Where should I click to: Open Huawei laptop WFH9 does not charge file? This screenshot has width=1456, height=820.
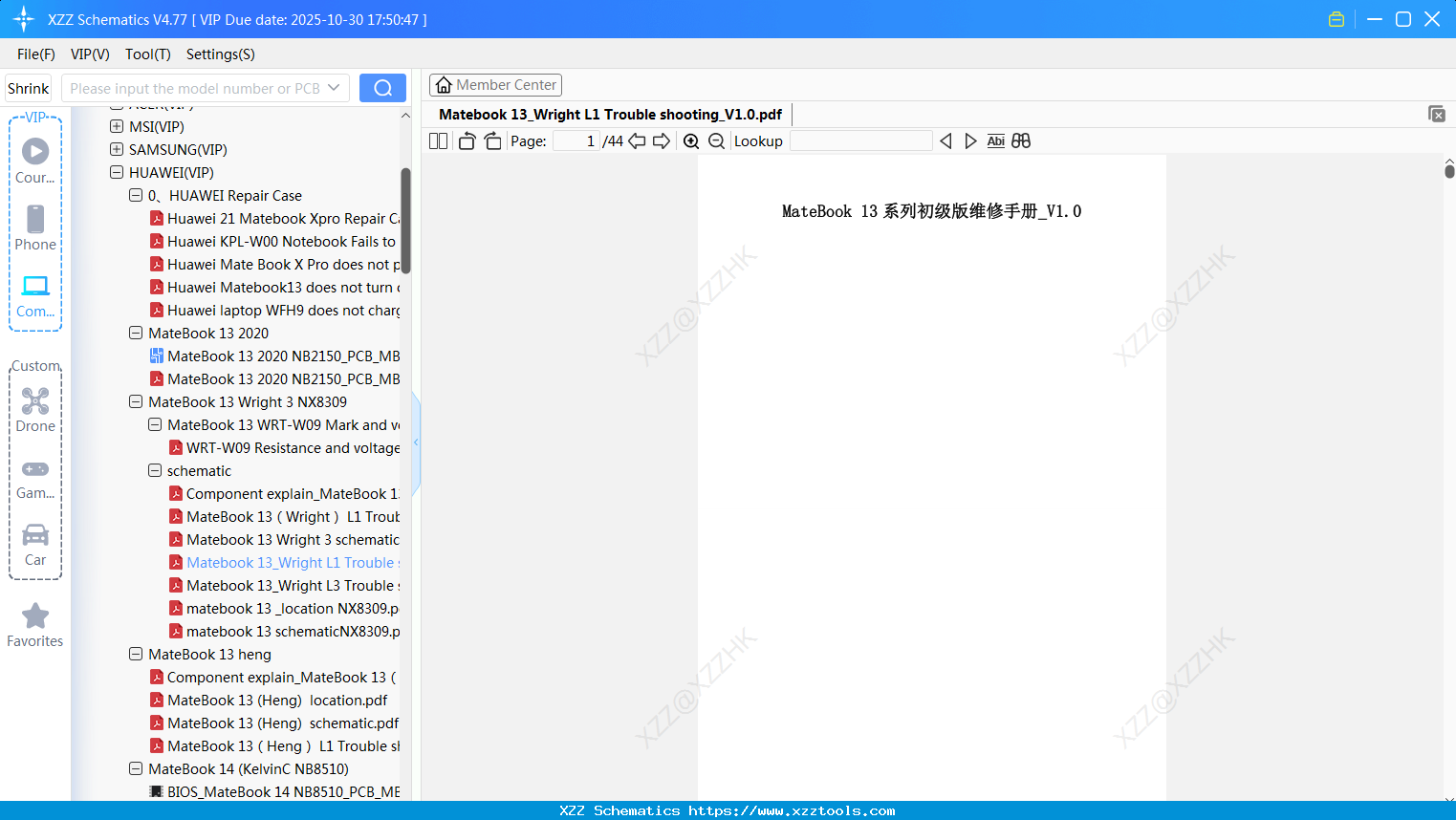click(275, 310)
